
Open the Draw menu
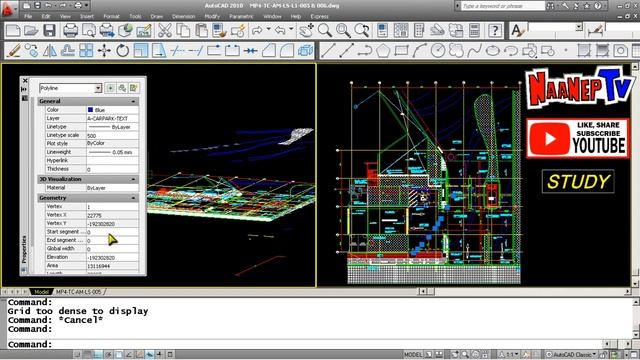coord(157,16)
